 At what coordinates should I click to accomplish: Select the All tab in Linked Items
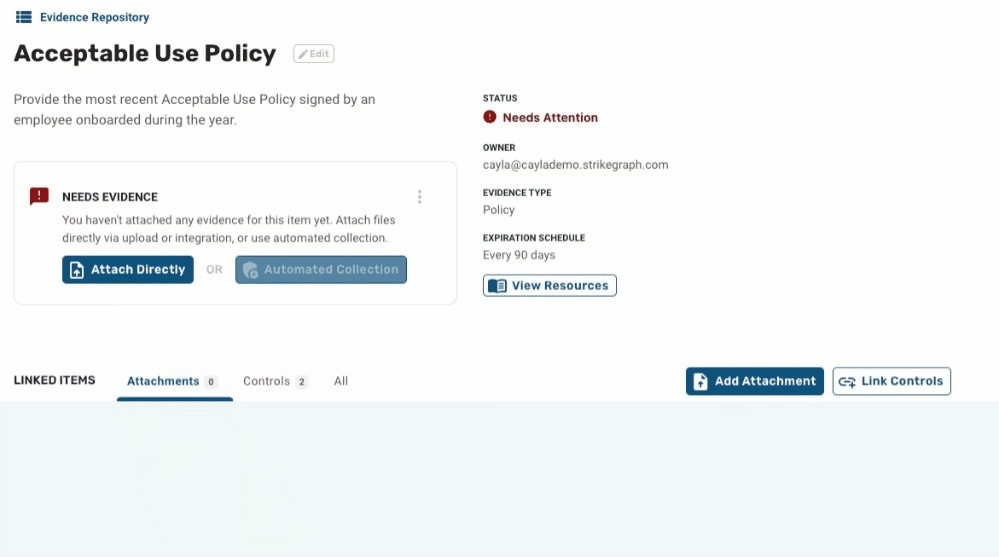(x=341, y=381)
